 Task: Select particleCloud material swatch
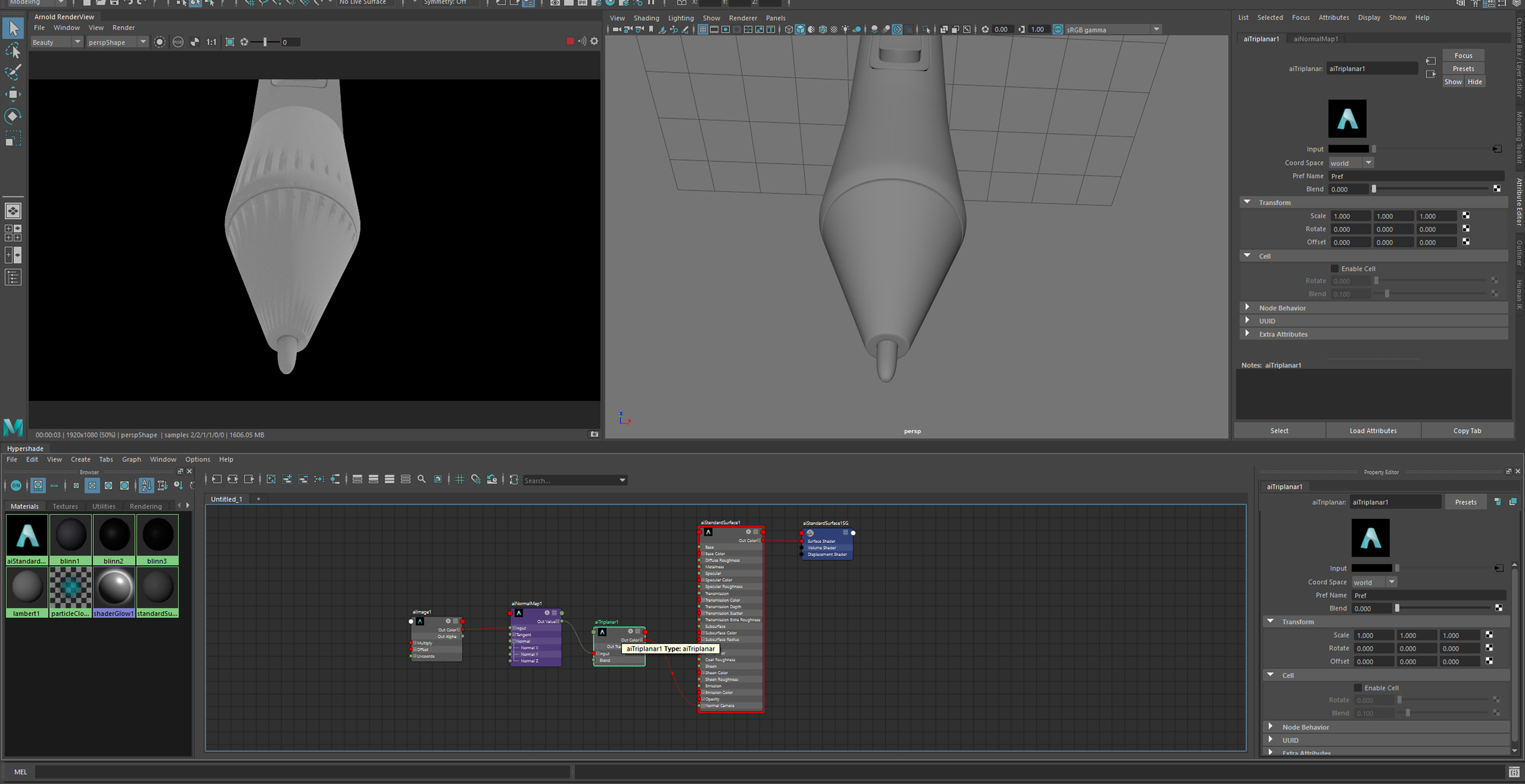pyautogui.click(x=71, y=592)
